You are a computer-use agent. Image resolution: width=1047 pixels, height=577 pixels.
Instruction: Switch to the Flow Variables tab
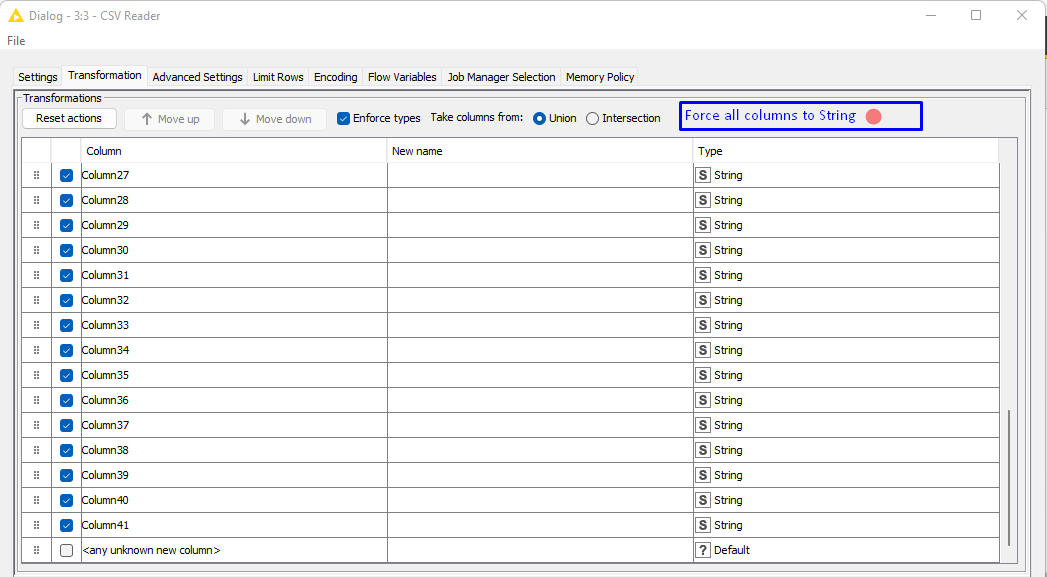point(402,77)
